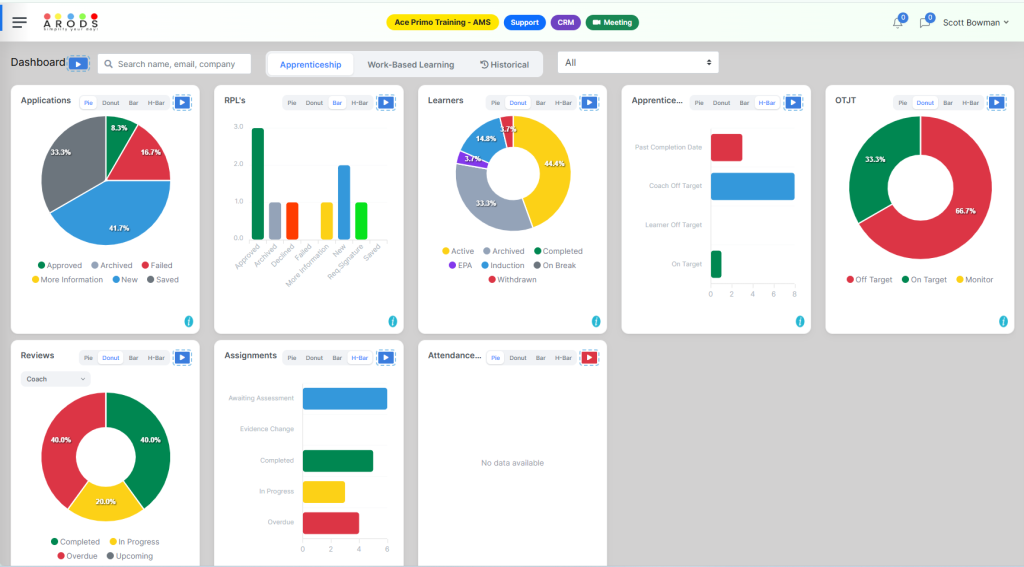Select H-Bar view for RPL's
This screenshot has width=1024, height=567.
[x=359, y=103]
